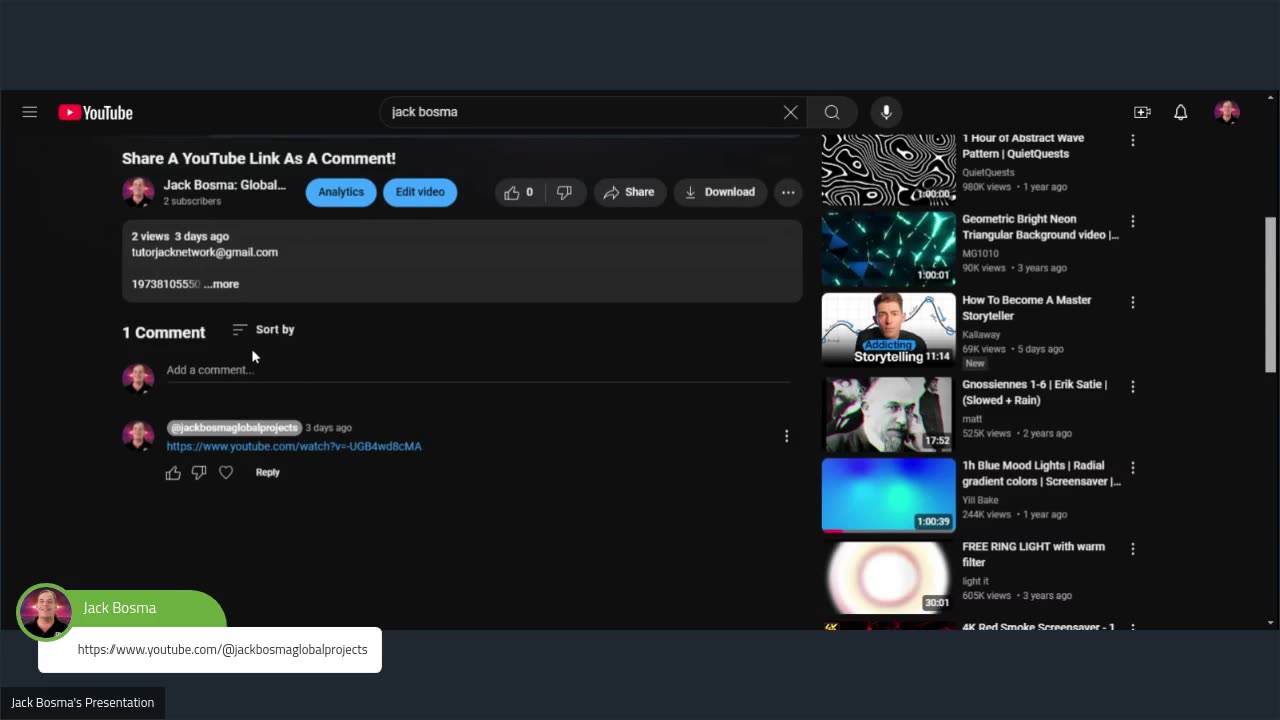
Task: Open the video's three-dot more actions
Action: 788,192
